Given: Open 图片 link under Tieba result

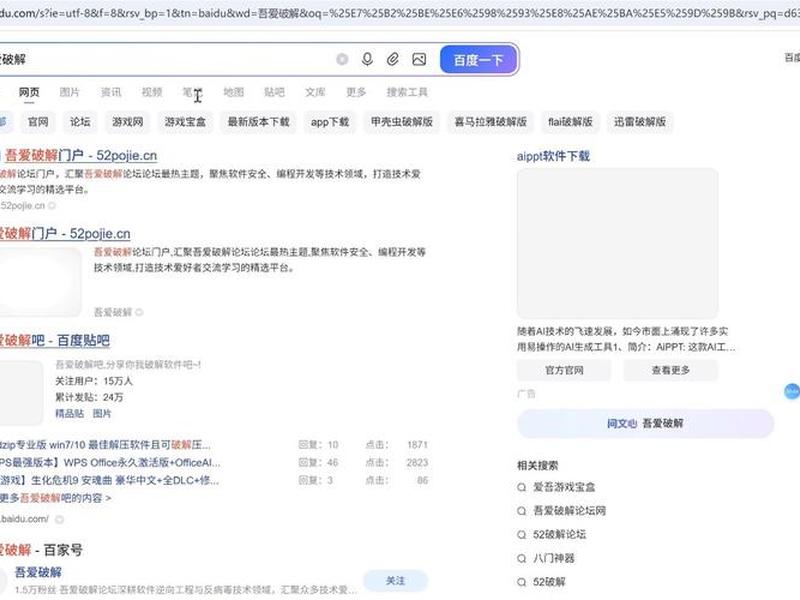Looking at the screenshot, I should pyautogui.click(x=102, y=413).
